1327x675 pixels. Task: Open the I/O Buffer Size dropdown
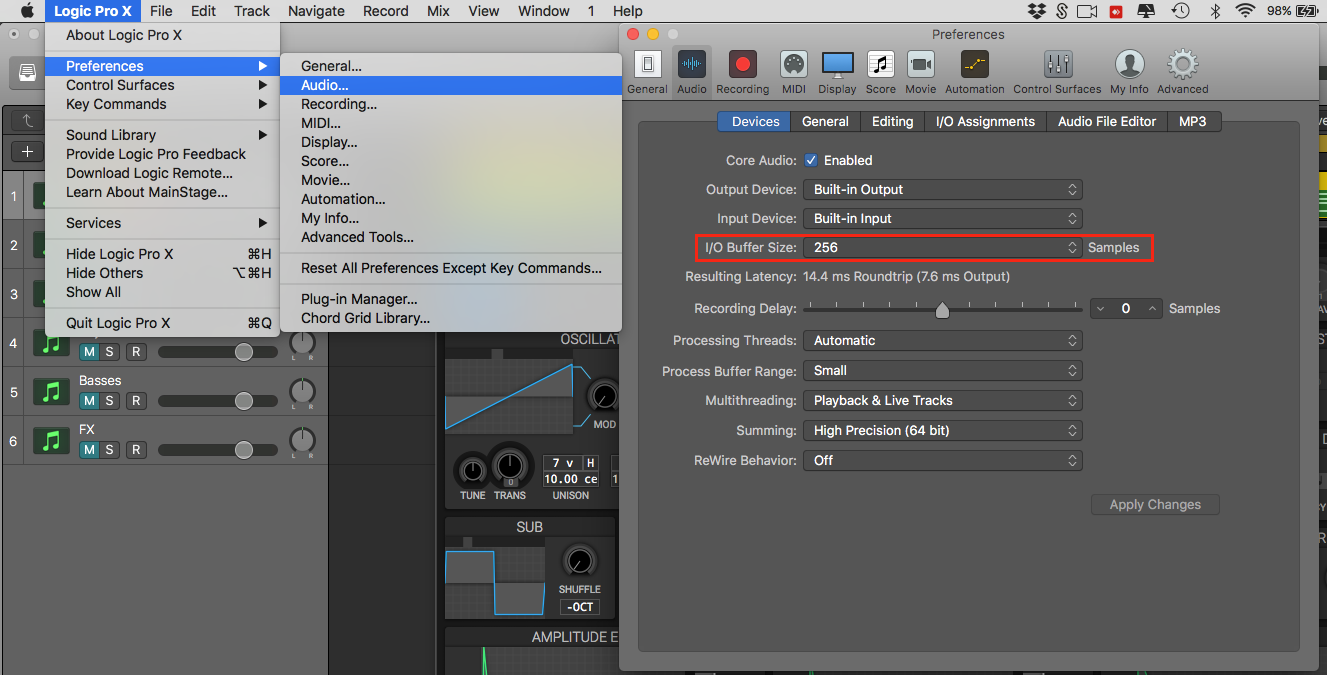click(x=943, y=247)
